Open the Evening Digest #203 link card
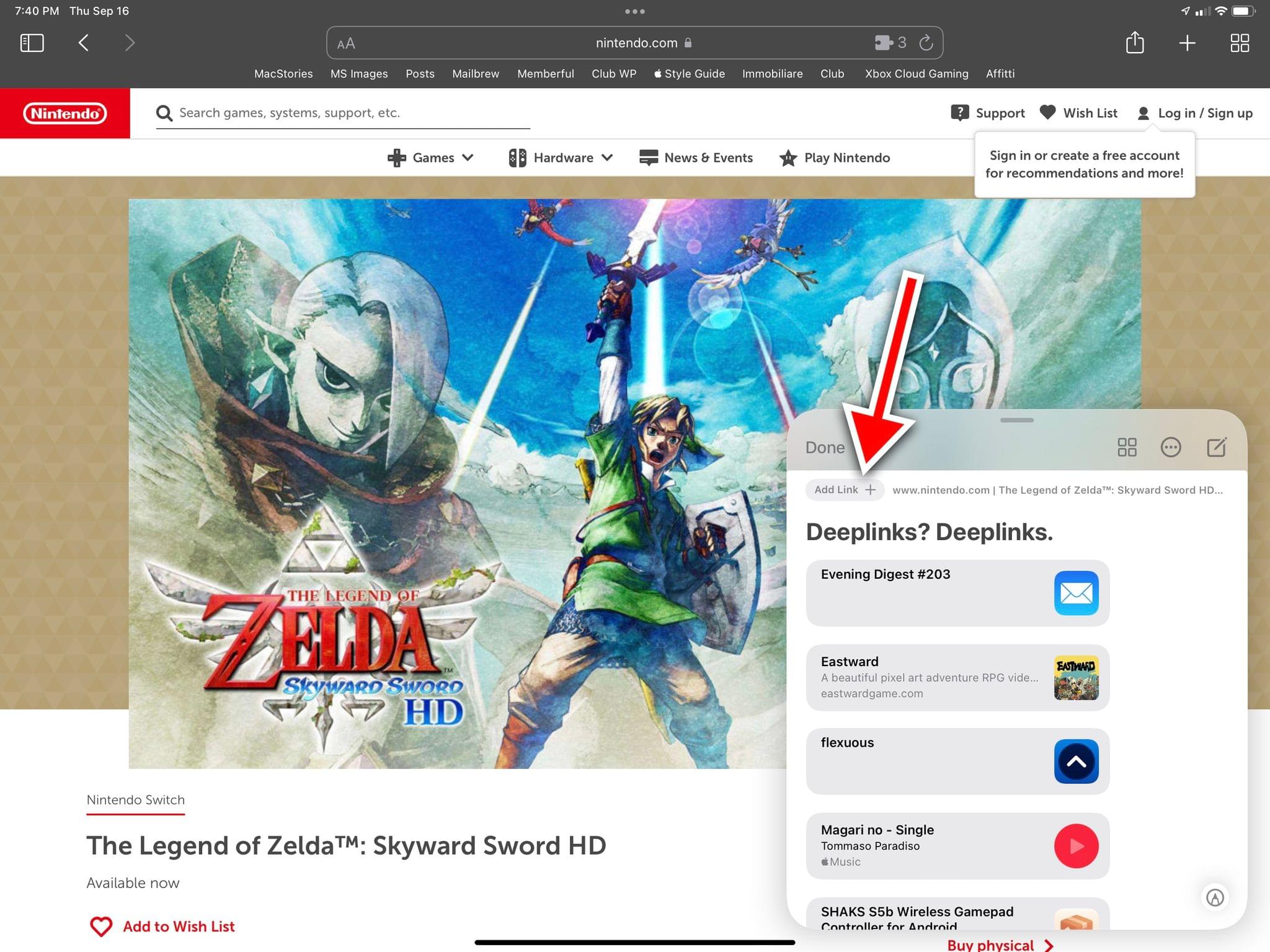The width and height of the screenshot is (1270, 952). (x=957, y=593)
